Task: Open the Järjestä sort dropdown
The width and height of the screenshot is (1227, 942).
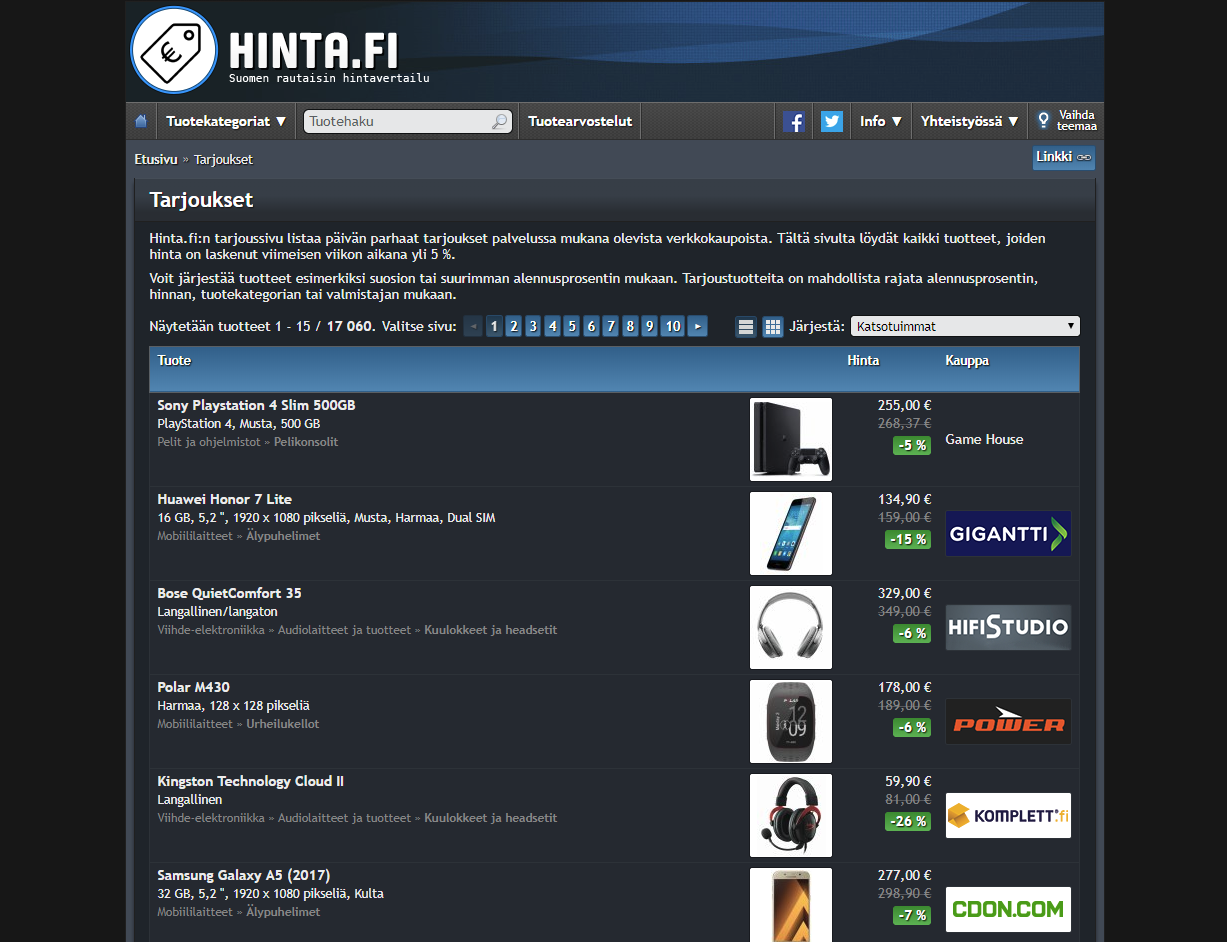Action: point(965,326)
